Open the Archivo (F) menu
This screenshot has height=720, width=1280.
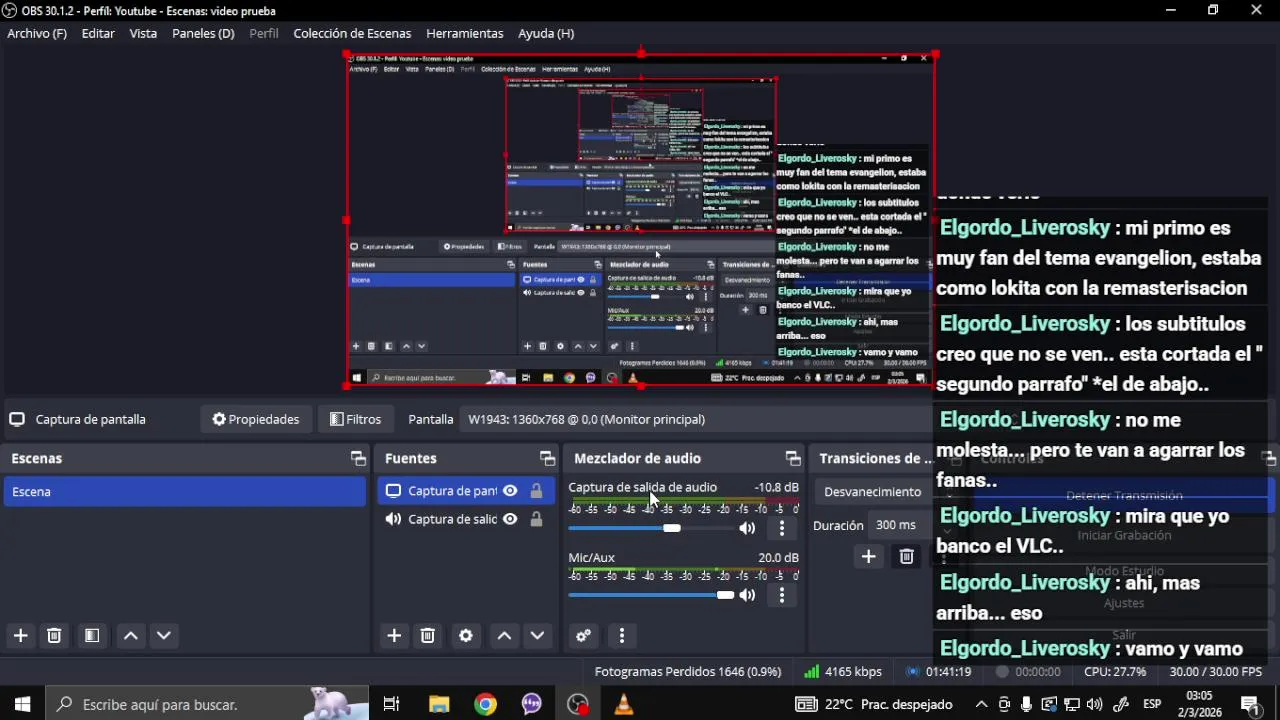[x=37, y=33]
